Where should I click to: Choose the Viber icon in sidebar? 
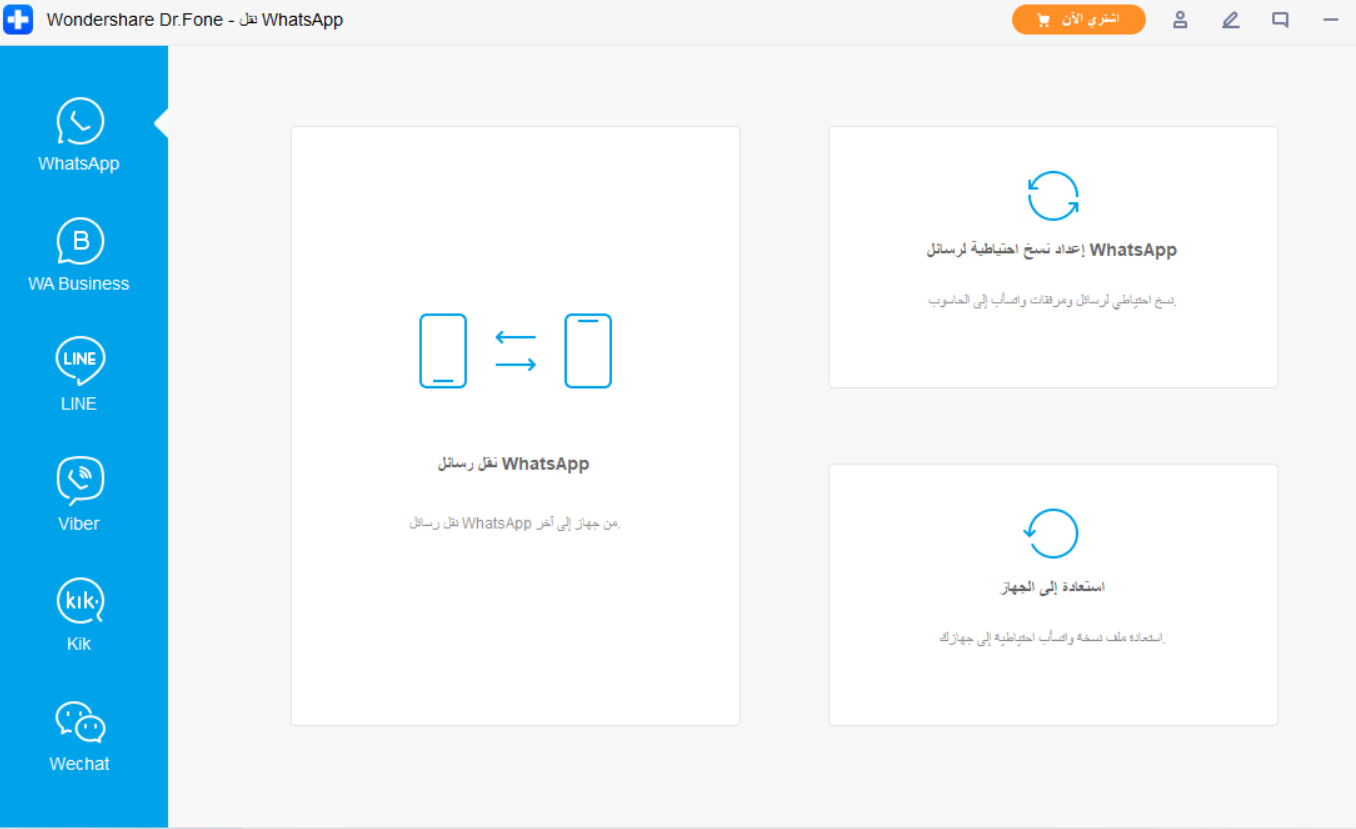point(80,481)
